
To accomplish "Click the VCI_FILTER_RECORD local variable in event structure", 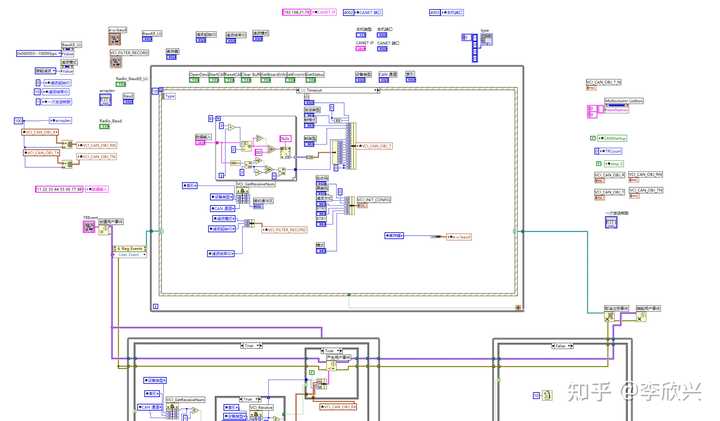I will pyautogui.click(x=284, y=230).
